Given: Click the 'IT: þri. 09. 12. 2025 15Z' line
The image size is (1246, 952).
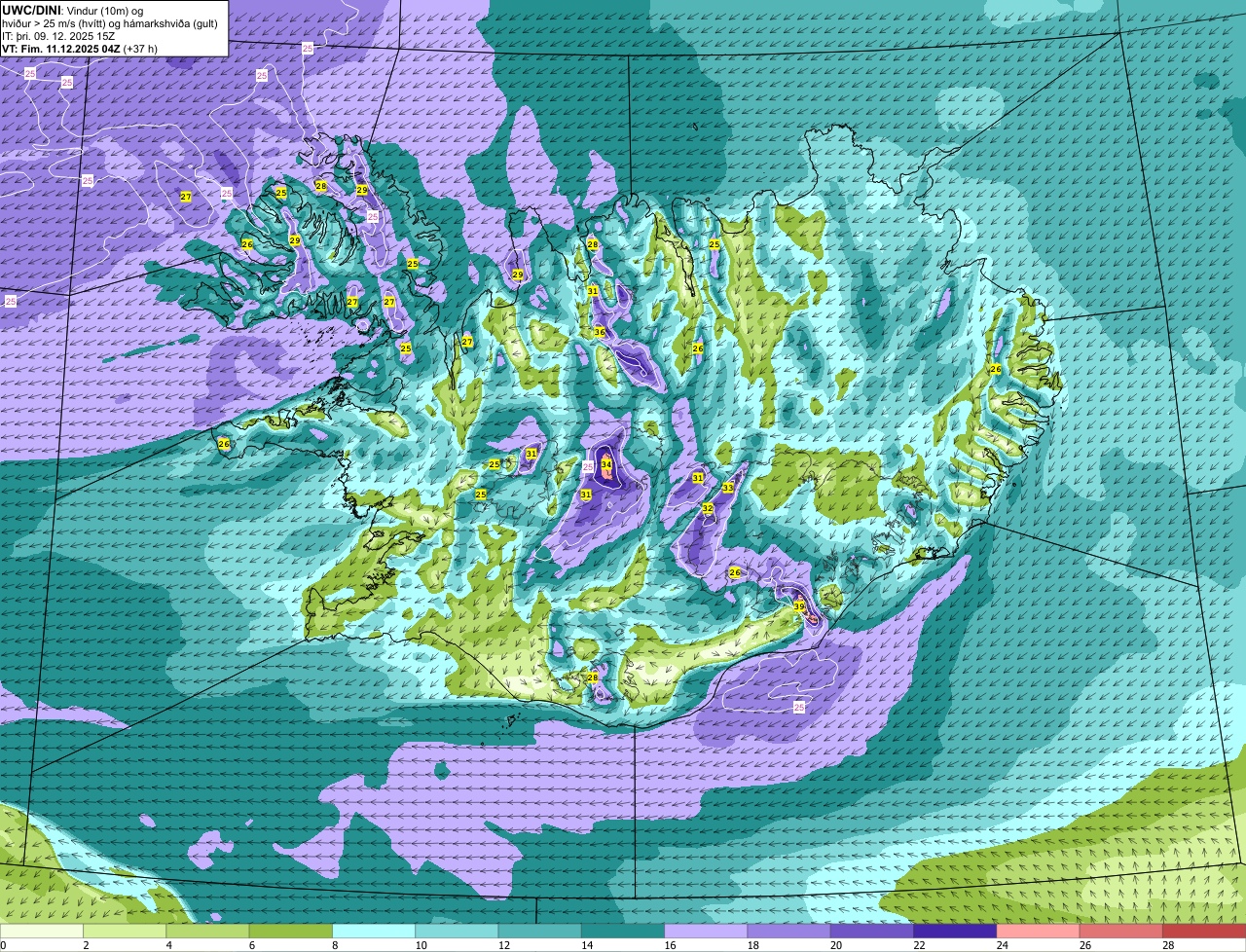Looking at the screenshot, I should pyautogui.click(x=58, y=36).
